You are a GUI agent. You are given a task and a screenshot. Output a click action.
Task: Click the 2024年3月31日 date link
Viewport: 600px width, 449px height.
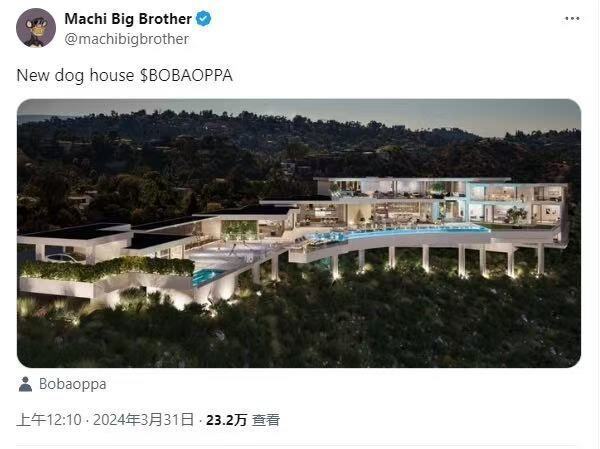click(143, 420)
